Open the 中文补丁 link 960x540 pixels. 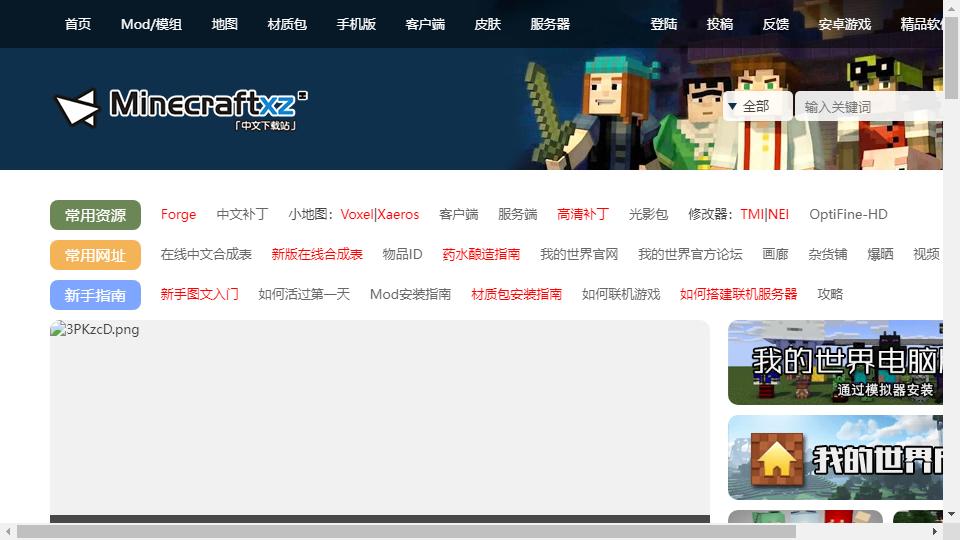pyautogui.click(x=242, y=214)
